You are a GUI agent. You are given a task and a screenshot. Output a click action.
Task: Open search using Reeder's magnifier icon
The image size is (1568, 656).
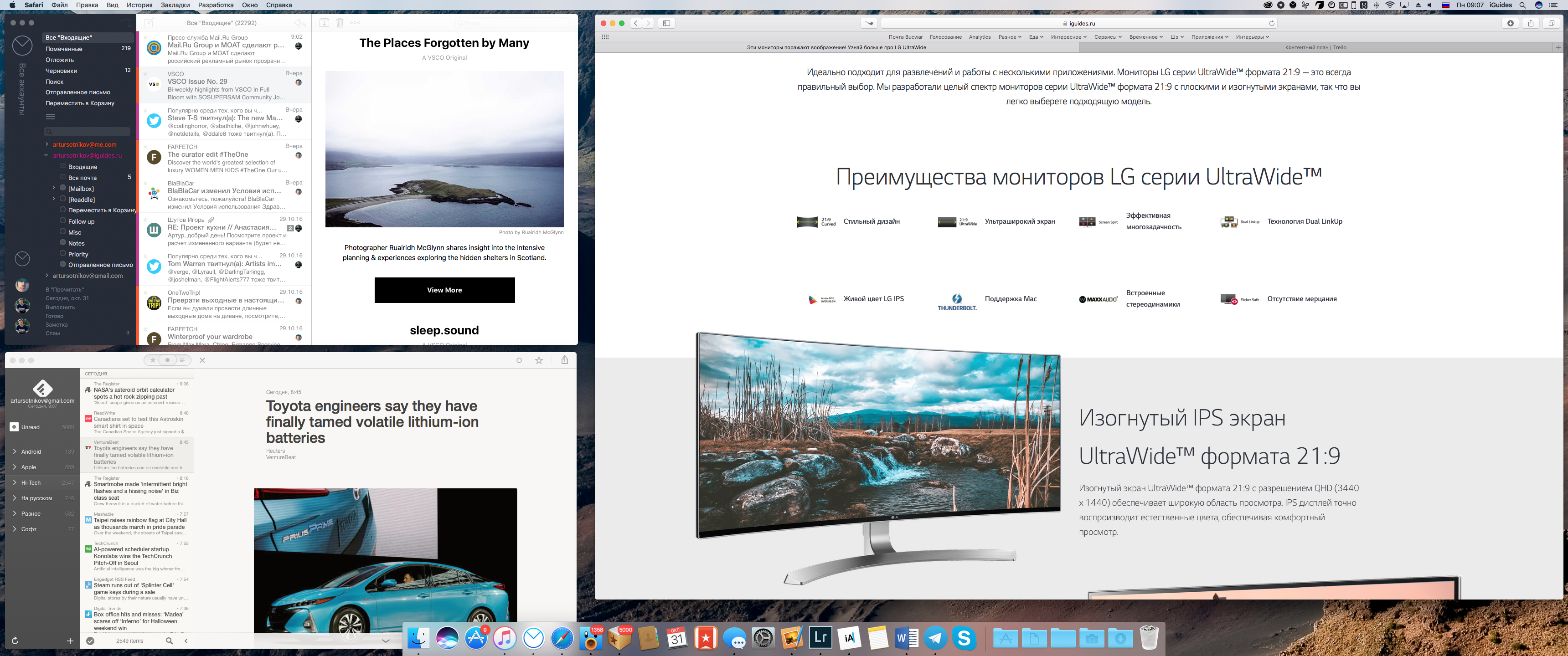[170, 641]
